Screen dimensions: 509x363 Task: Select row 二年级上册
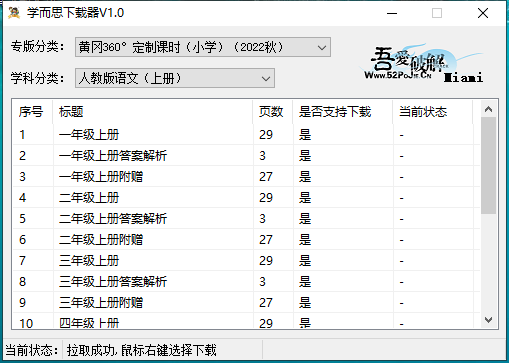click(246, 198)
